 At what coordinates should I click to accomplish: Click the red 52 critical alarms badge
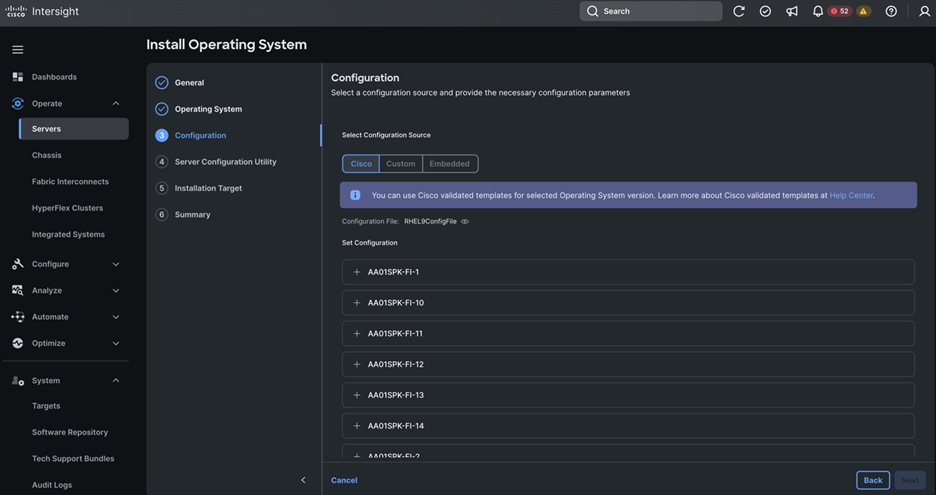coord(840,11)
